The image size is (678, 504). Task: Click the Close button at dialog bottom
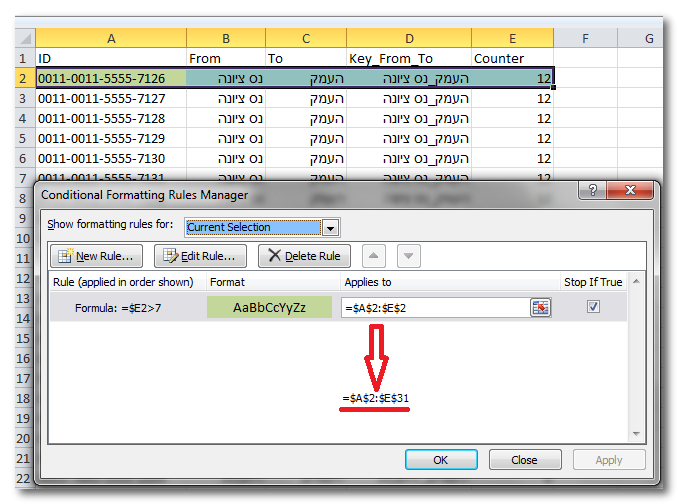pyautogui.click(x=523, y=460)
